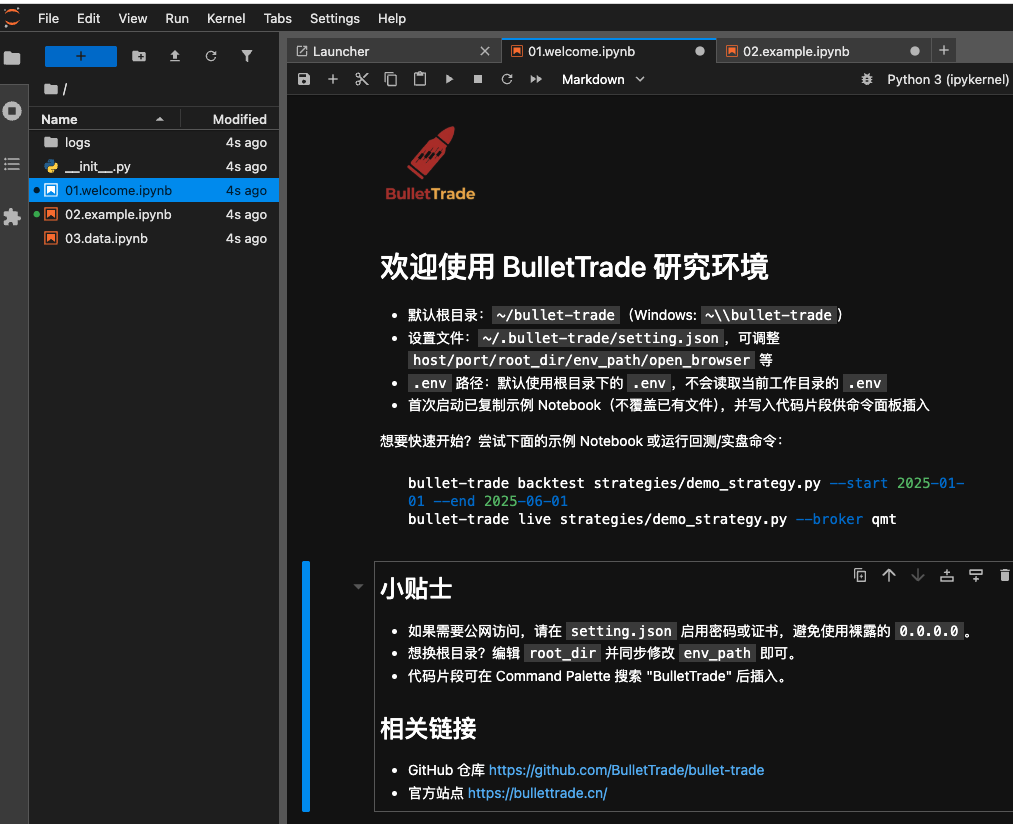Click the BulletTrade logo image
1013x824 pixels.
point(430,164)
